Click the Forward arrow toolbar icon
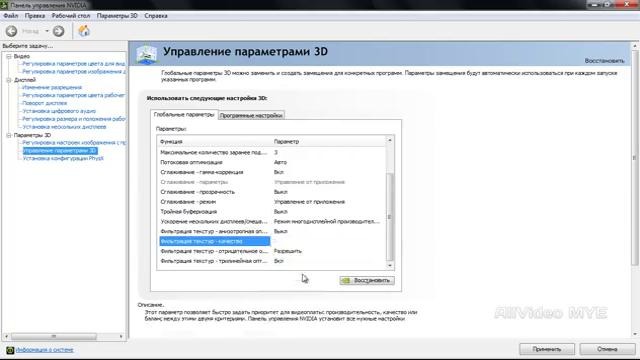Image resolution: width=640 pixels, height=360 pixels. (58, 31)
